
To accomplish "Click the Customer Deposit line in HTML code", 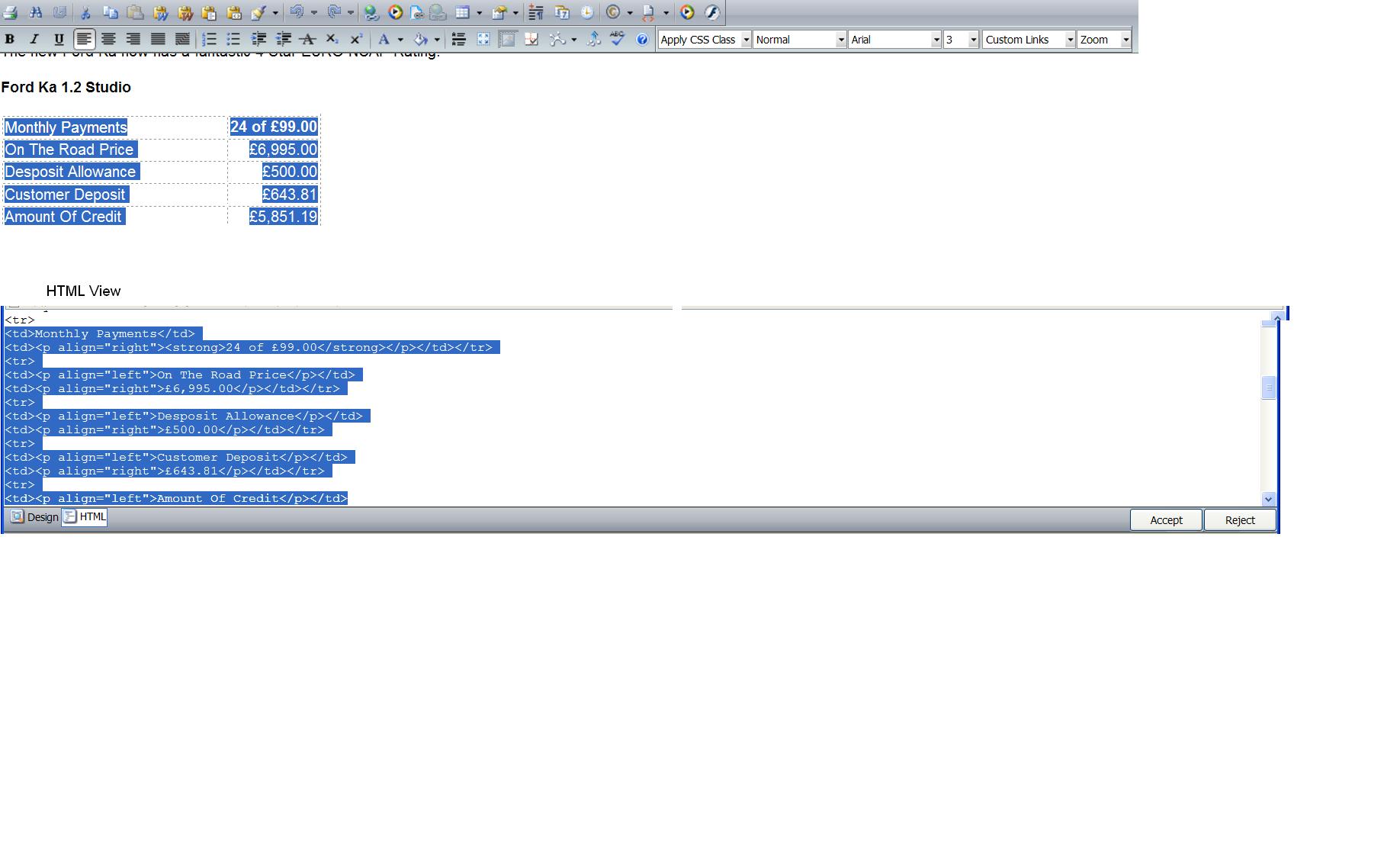I will pos(180,458).
